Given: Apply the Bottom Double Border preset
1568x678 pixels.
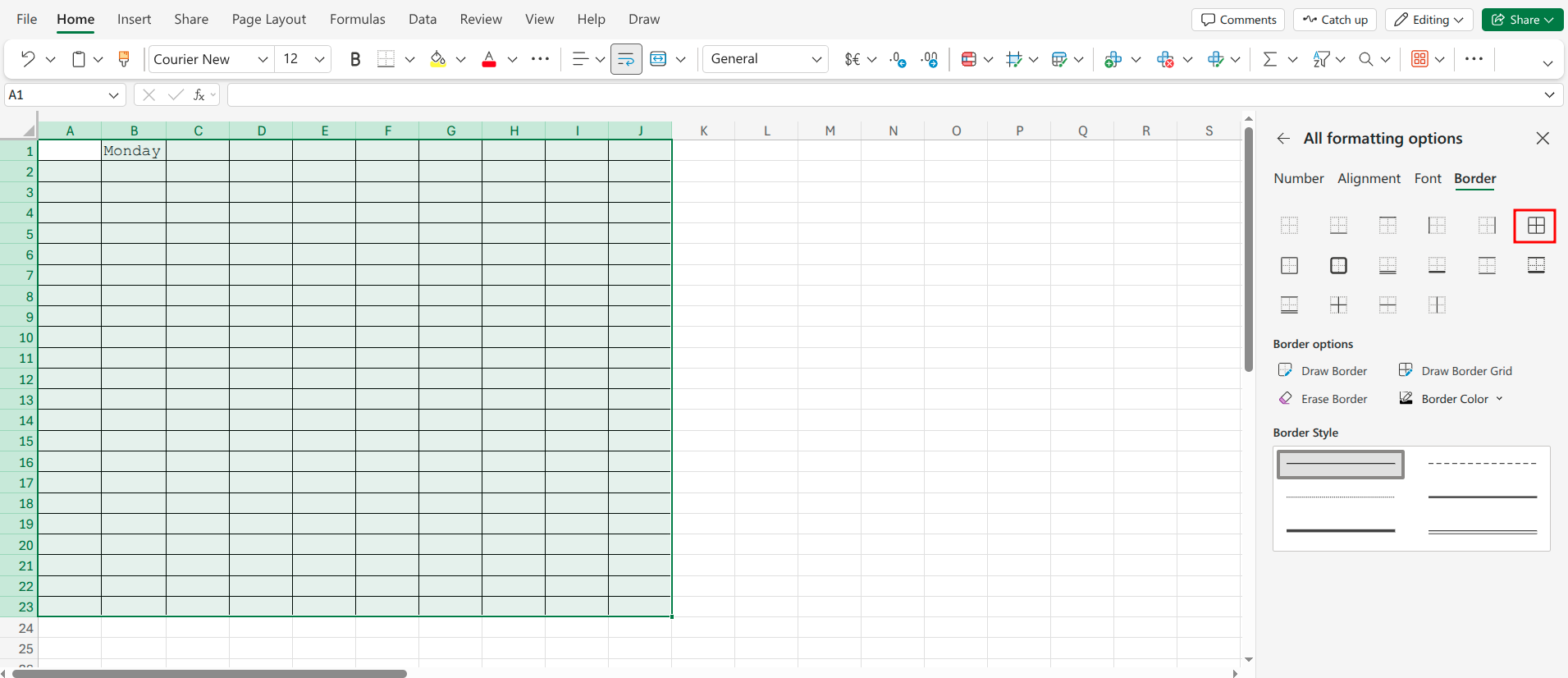Looking at the screenshot, I should coord(1388,265).
